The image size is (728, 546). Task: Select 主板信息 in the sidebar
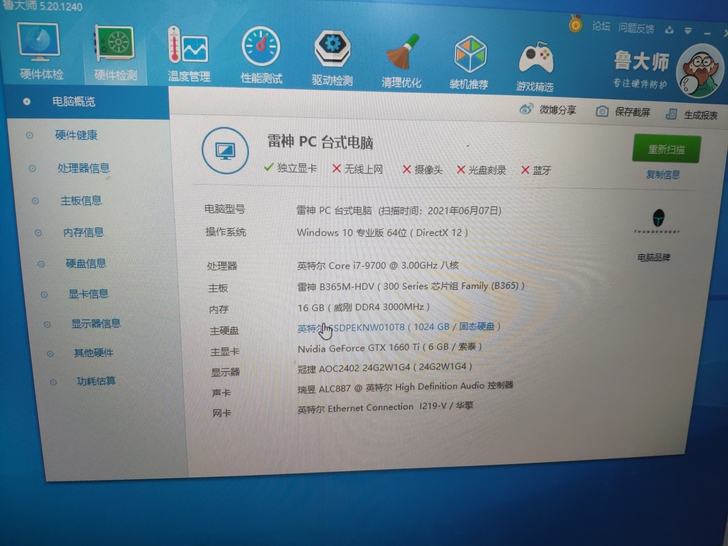coord(81,201)
